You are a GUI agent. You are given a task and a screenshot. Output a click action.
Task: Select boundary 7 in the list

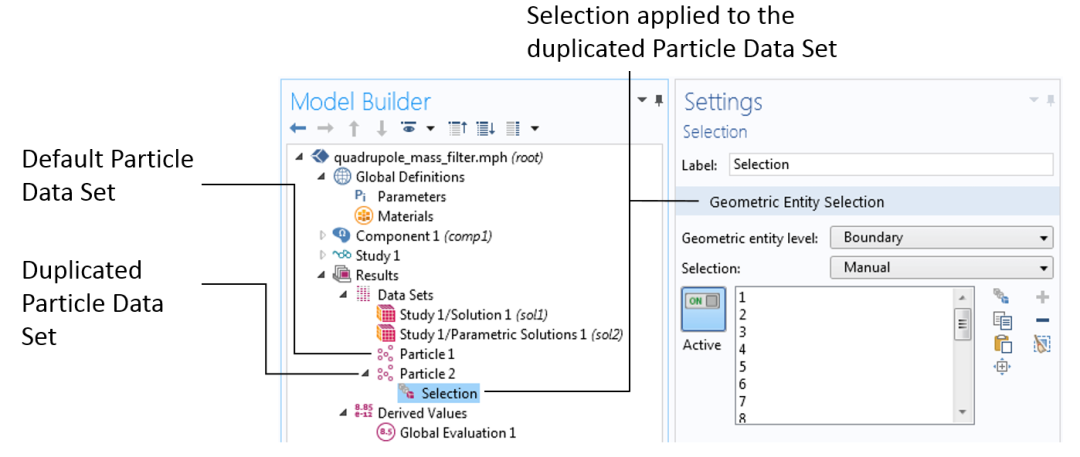pos(742,401)
